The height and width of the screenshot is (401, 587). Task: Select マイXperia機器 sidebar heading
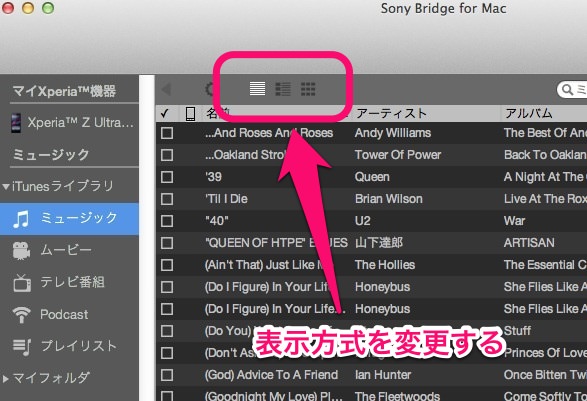(64, 91)
